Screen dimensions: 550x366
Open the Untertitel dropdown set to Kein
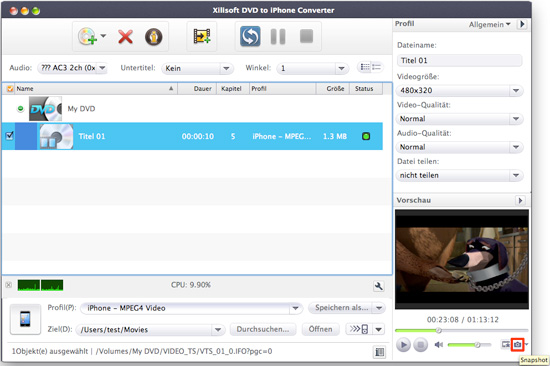pos(197,68)
